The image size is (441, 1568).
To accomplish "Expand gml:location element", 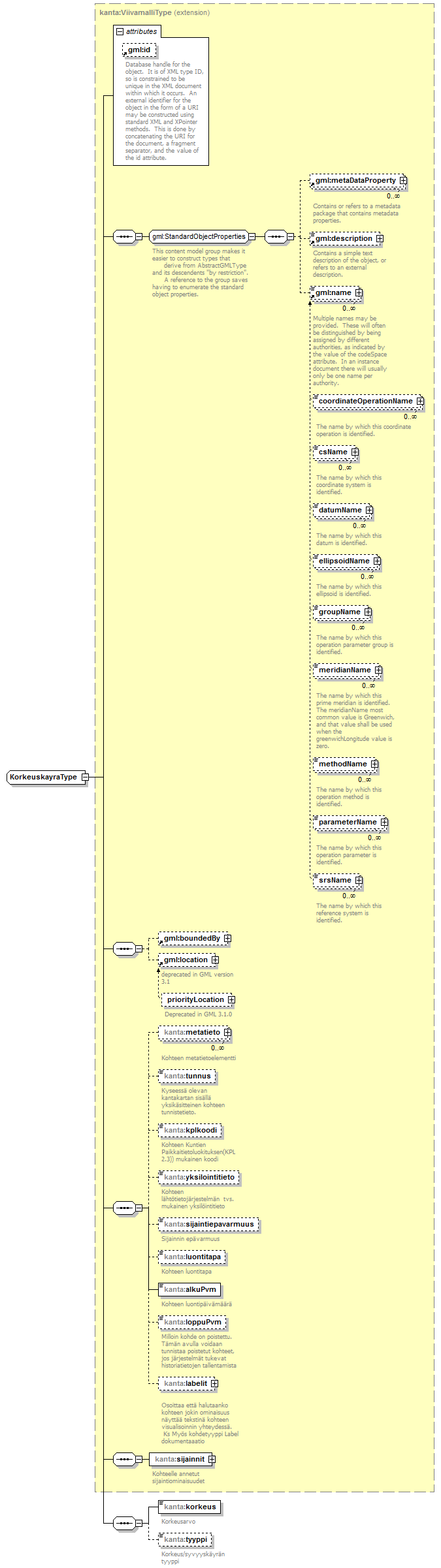I will [215, 960].
